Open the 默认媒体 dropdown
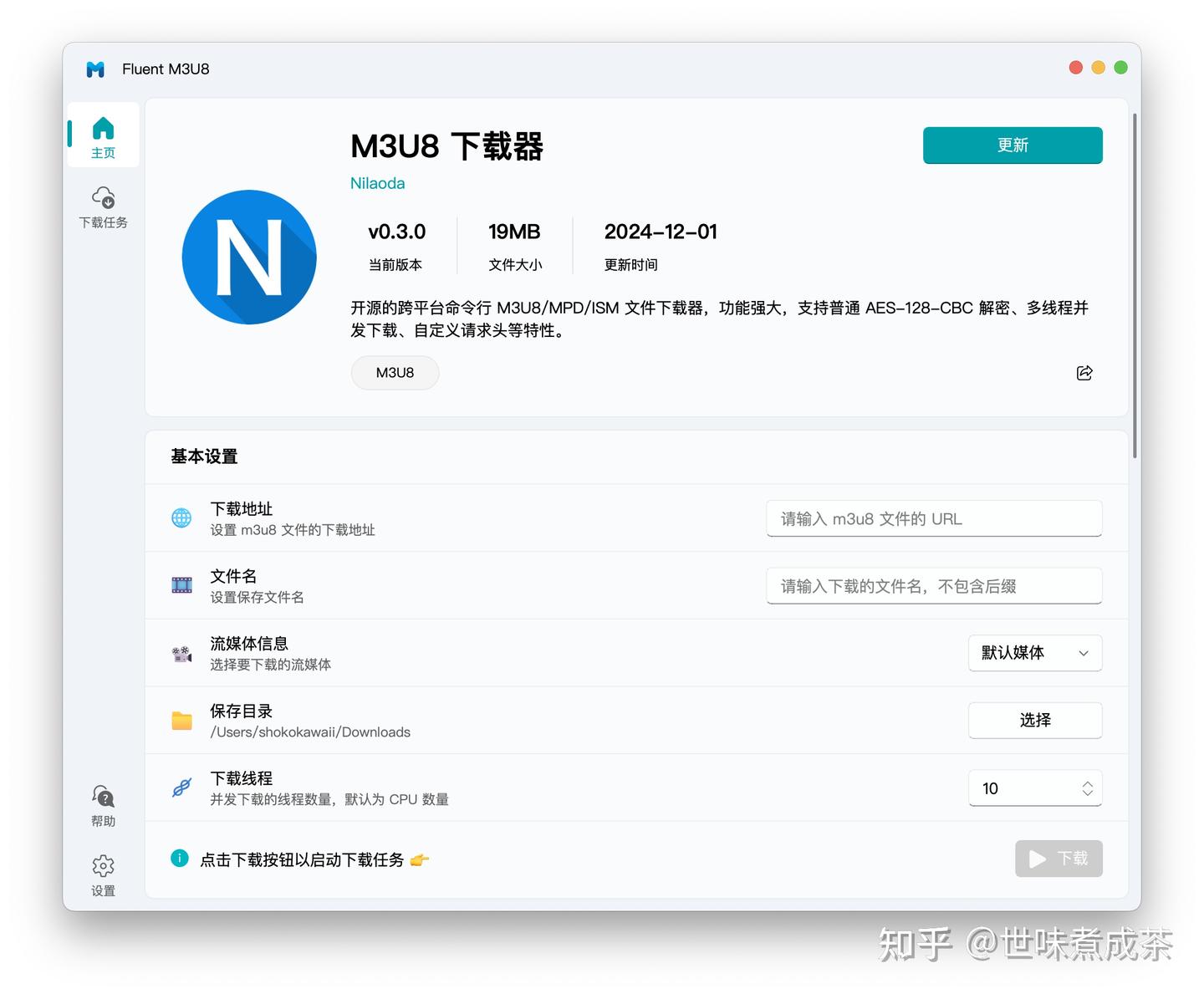 pyautogui.click(x=1034, y=653)
